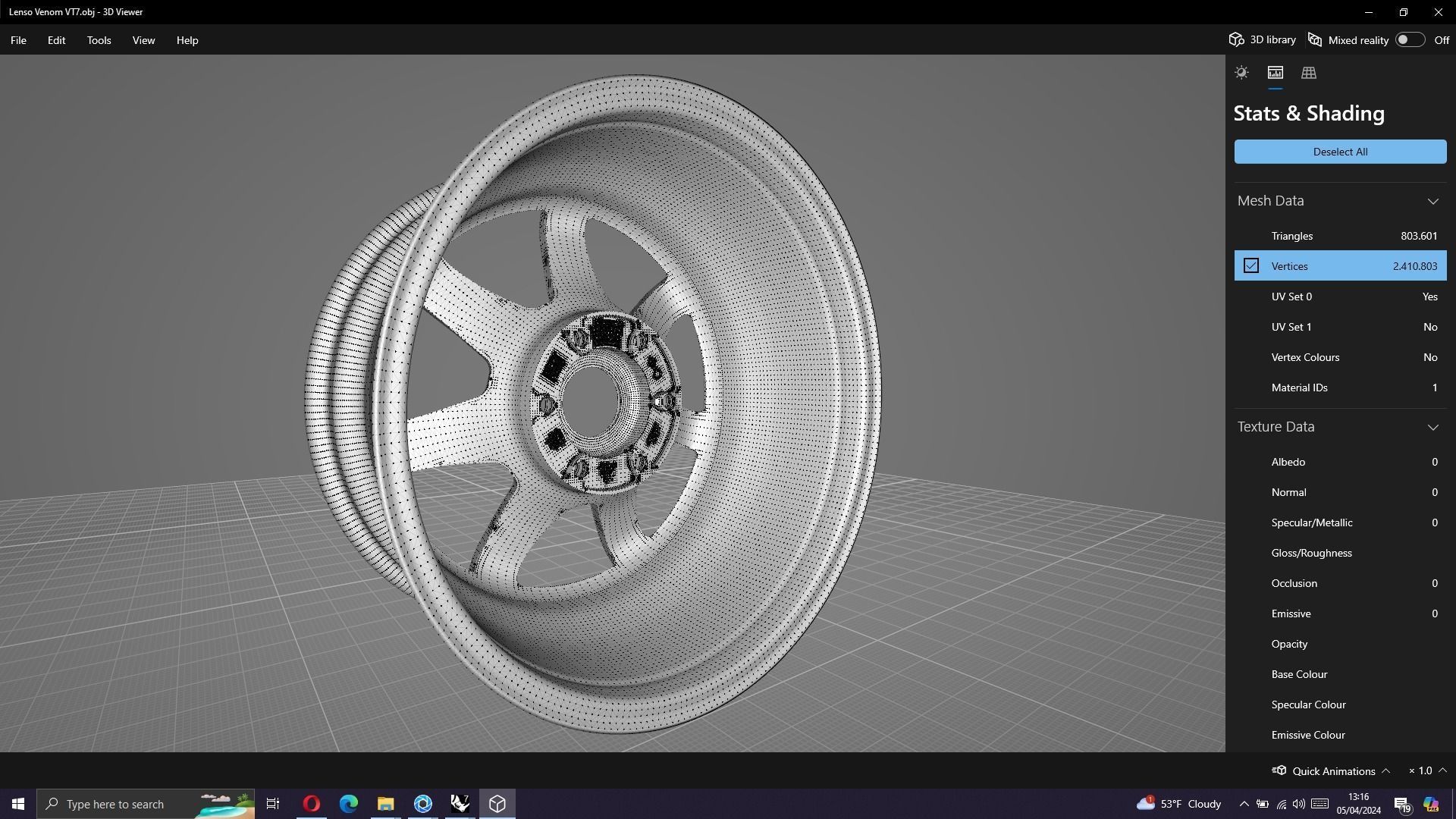Image resolution: width=1456 pixels, height=819 pixels.
Task: Select the Stats & Shading panel icon
Action: [x=1275, y=73]
